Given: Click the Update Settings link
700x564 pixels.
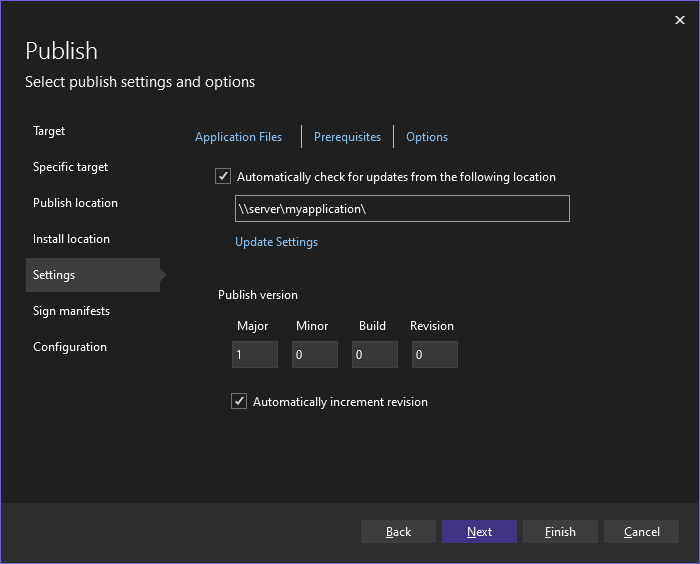Looking at the screenshot, I should pos(276,242).
